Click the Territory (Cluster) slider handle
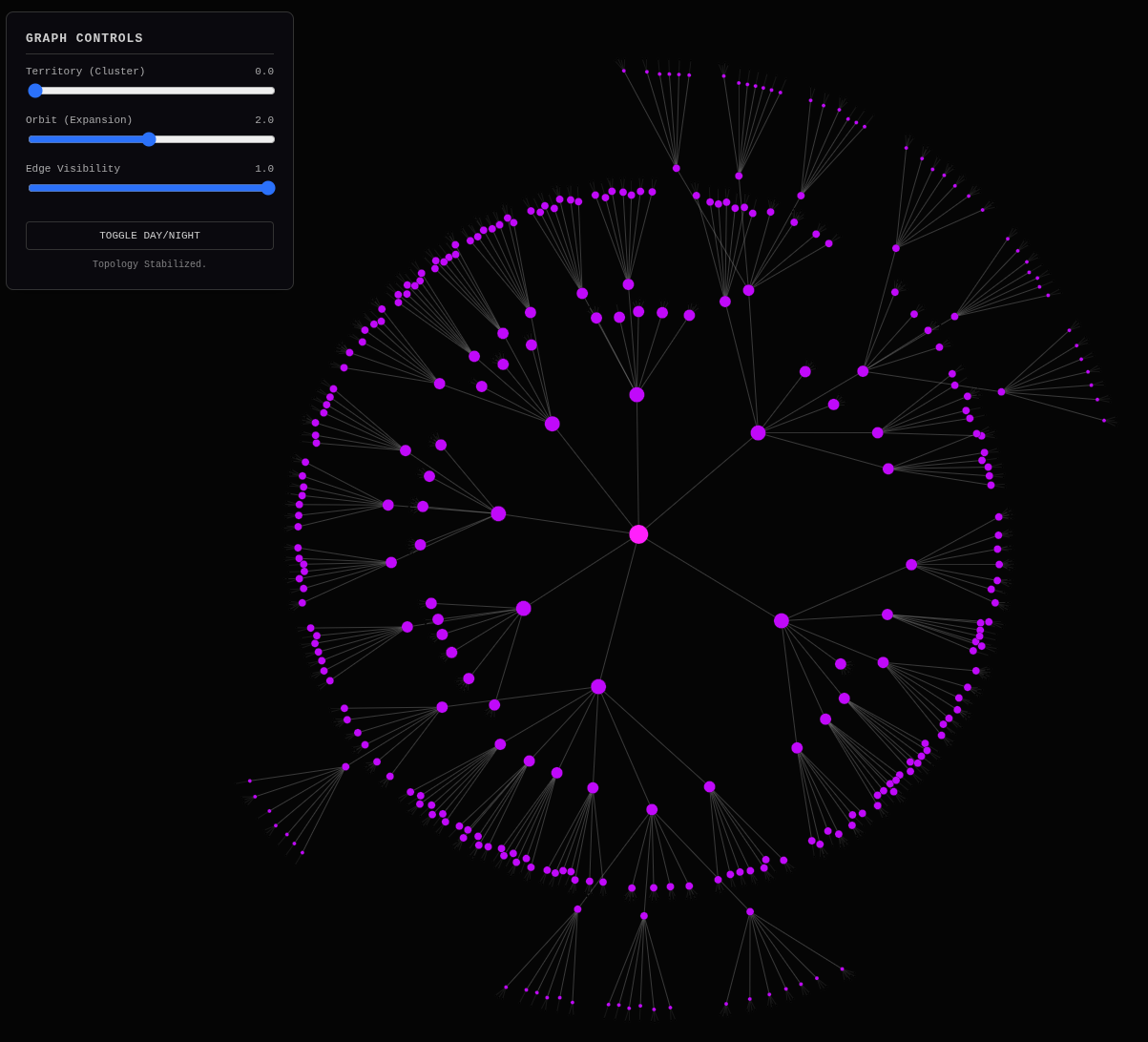Screen dimensions: 1148x1042 [35, 91]
